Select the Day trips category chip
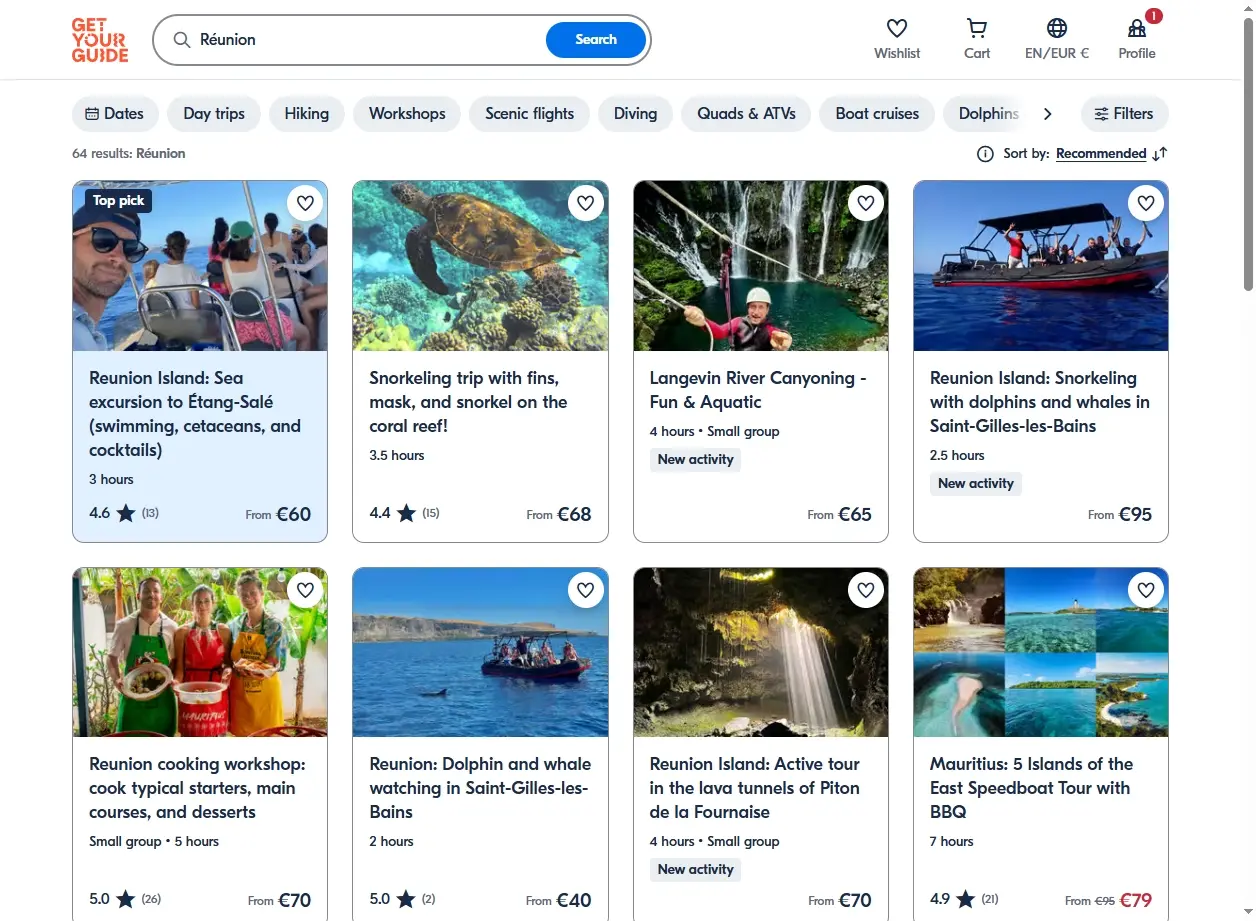This screenshot has height=921, width=1256. point(214,113)
